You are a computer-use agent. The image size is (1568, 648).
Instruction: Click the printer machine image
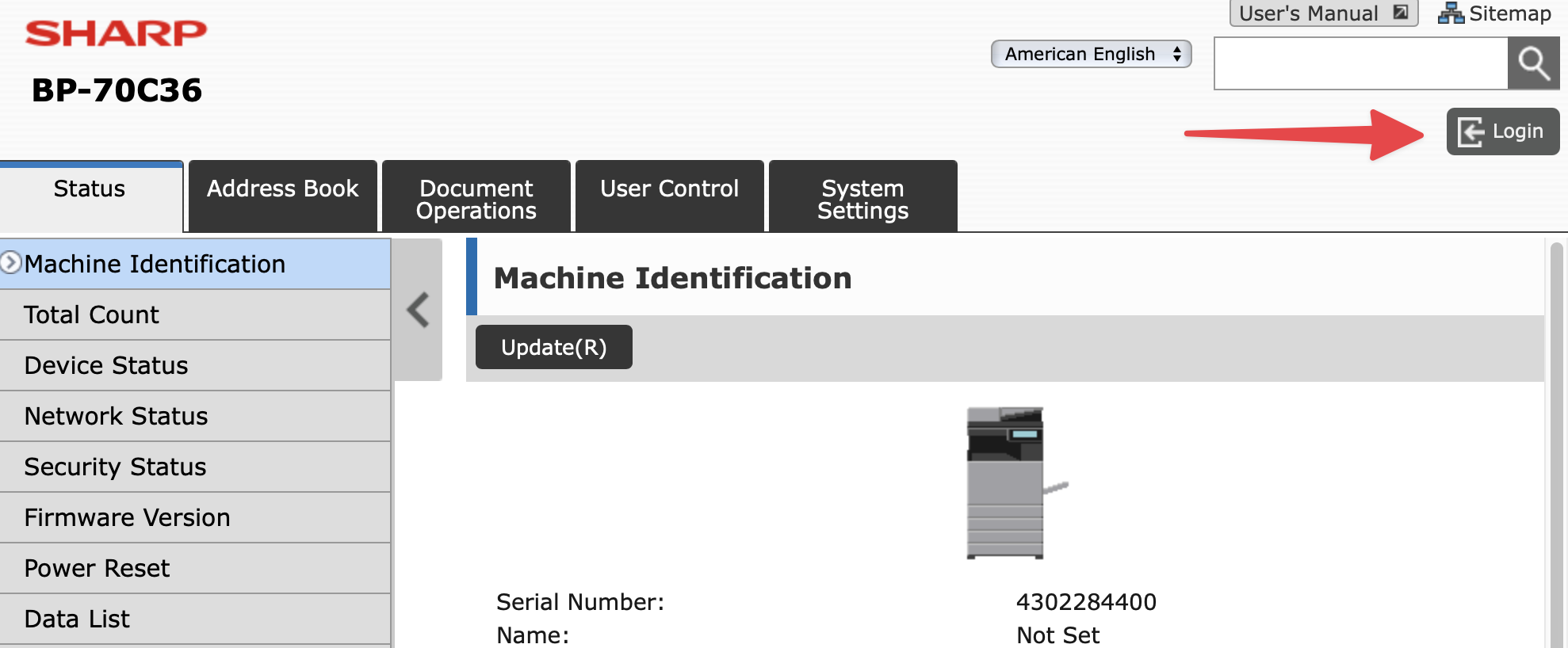click(1011, 482)
